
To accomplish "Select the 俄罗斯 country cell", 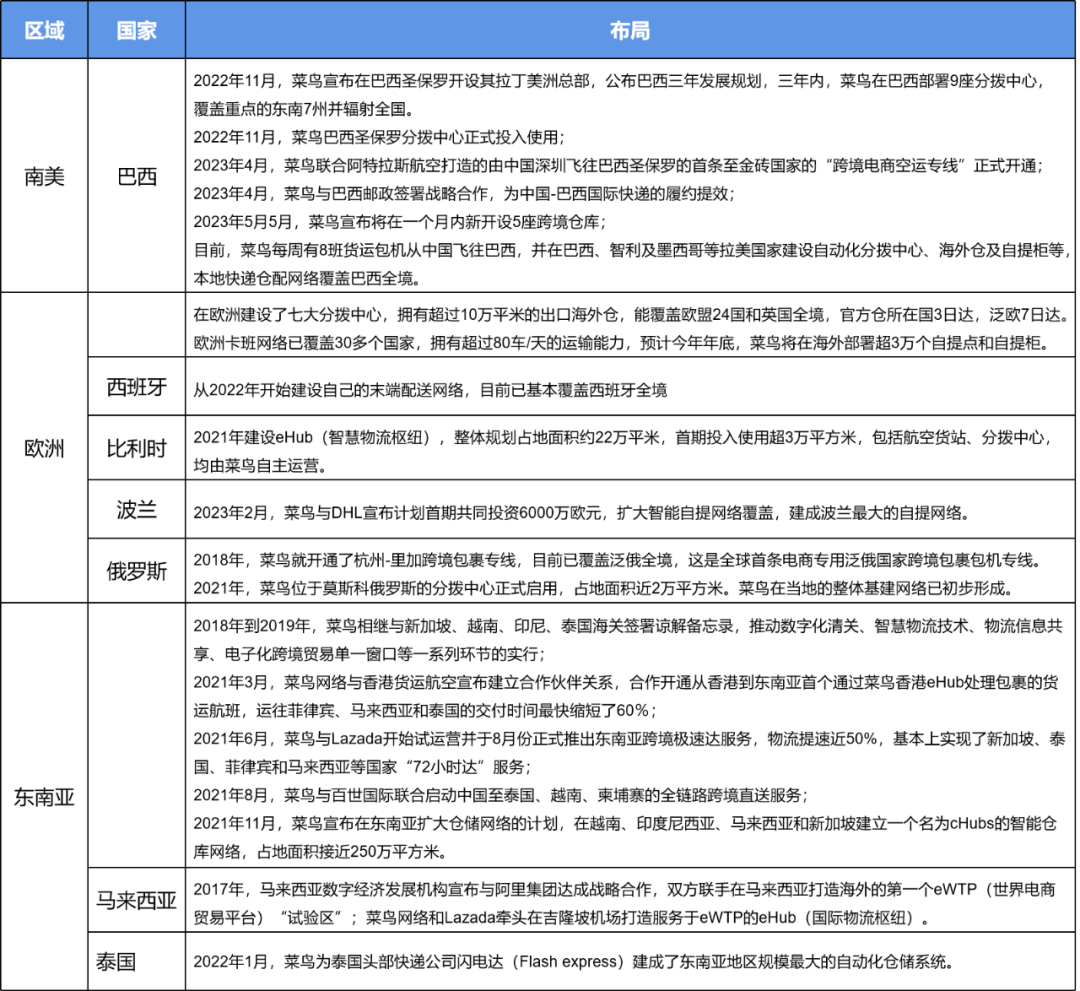I will [136, 571].
